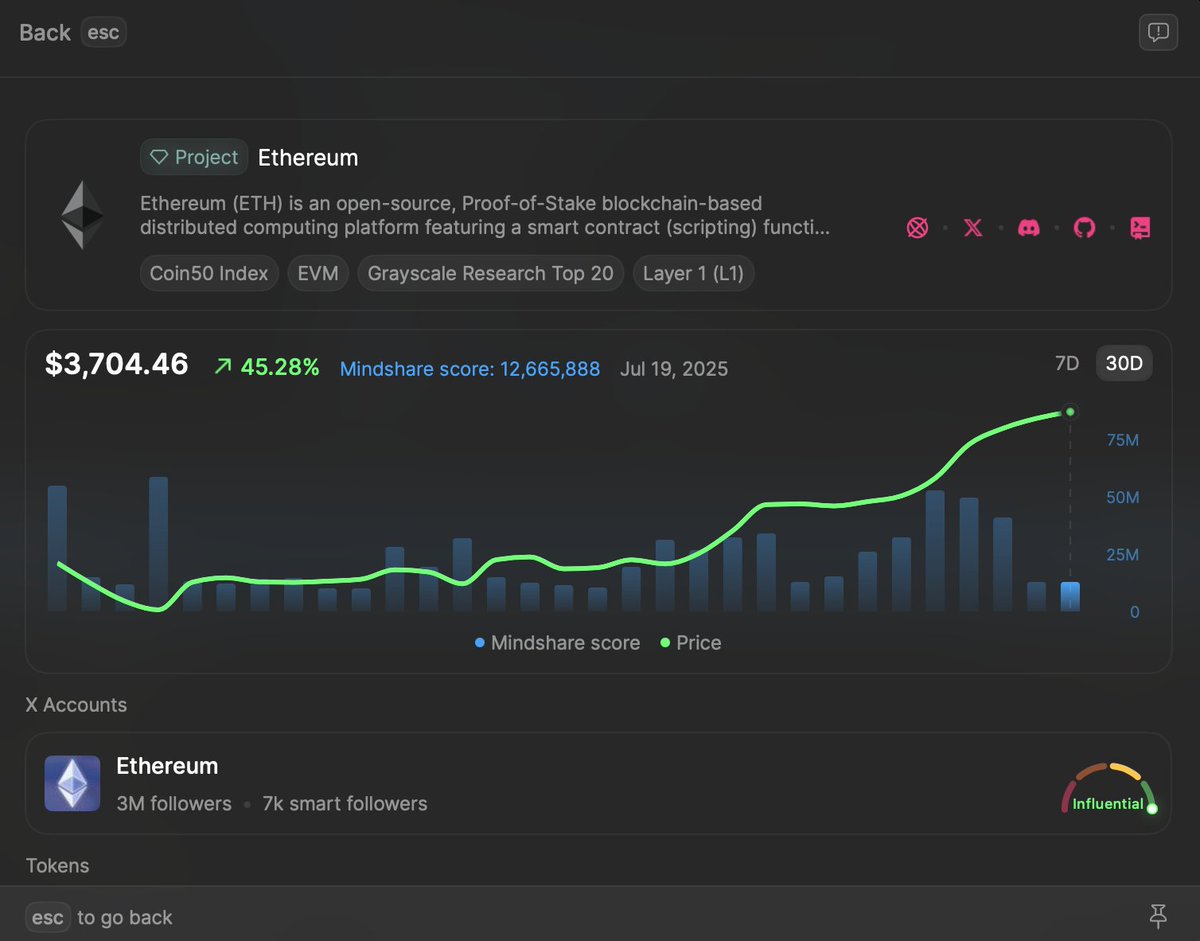Click the Mindshare score: 12,665,888 link
The height and width of the screenshot is (941, 1200).
(470, 369)
